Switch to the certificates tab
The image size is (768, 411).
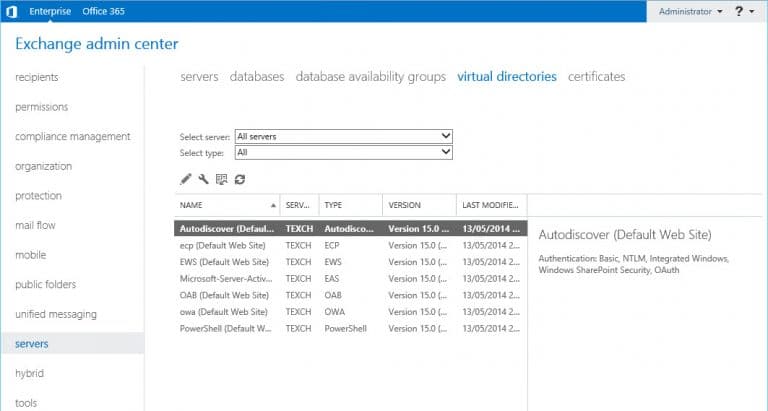pos(596,76)
